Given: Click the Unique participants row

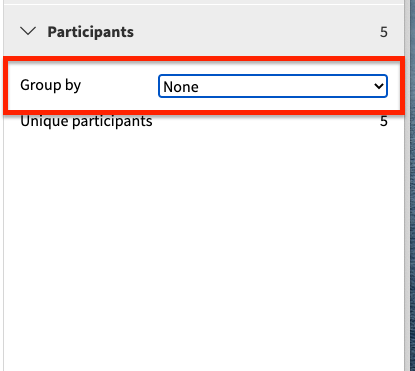Looking at the screenshot, I should coord(204,121).
